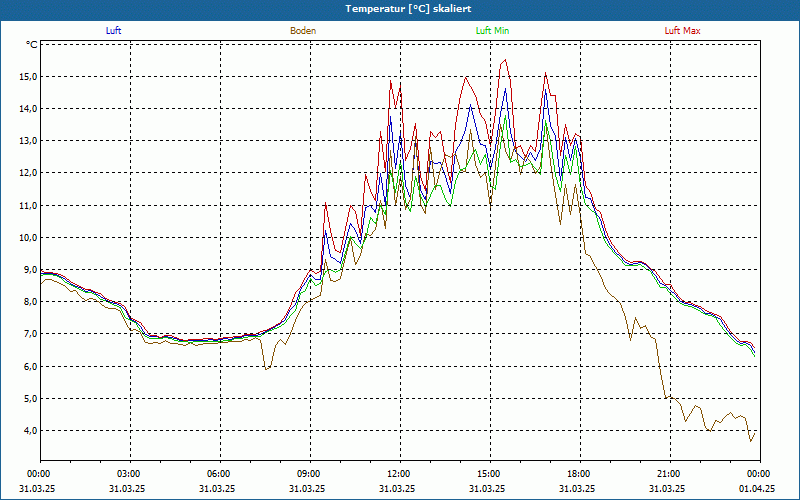Viewport: 800px width, 500px height.
Task: Click the green Luft Min legend label
Action: (x=492, y=31)
